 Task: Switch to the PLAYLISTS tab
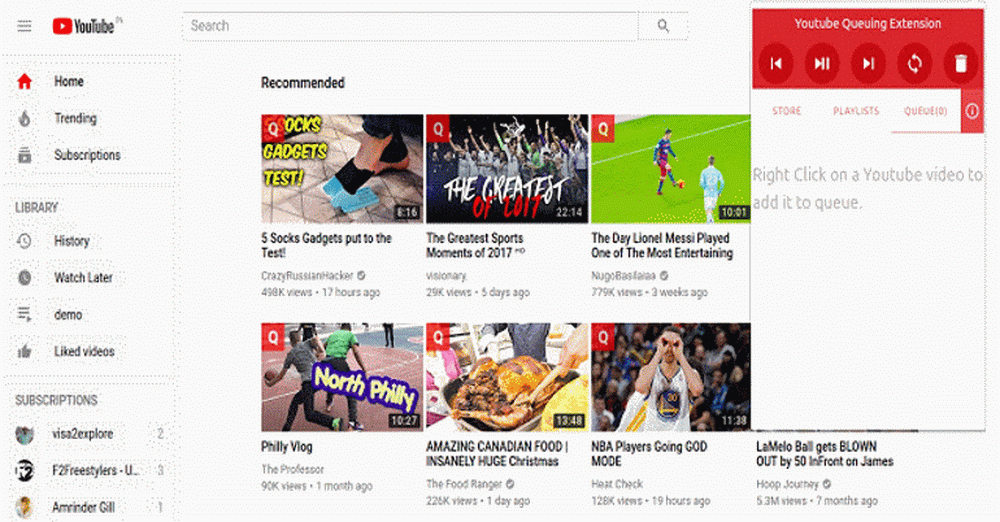pyautogui.click(x=856, y=111)
